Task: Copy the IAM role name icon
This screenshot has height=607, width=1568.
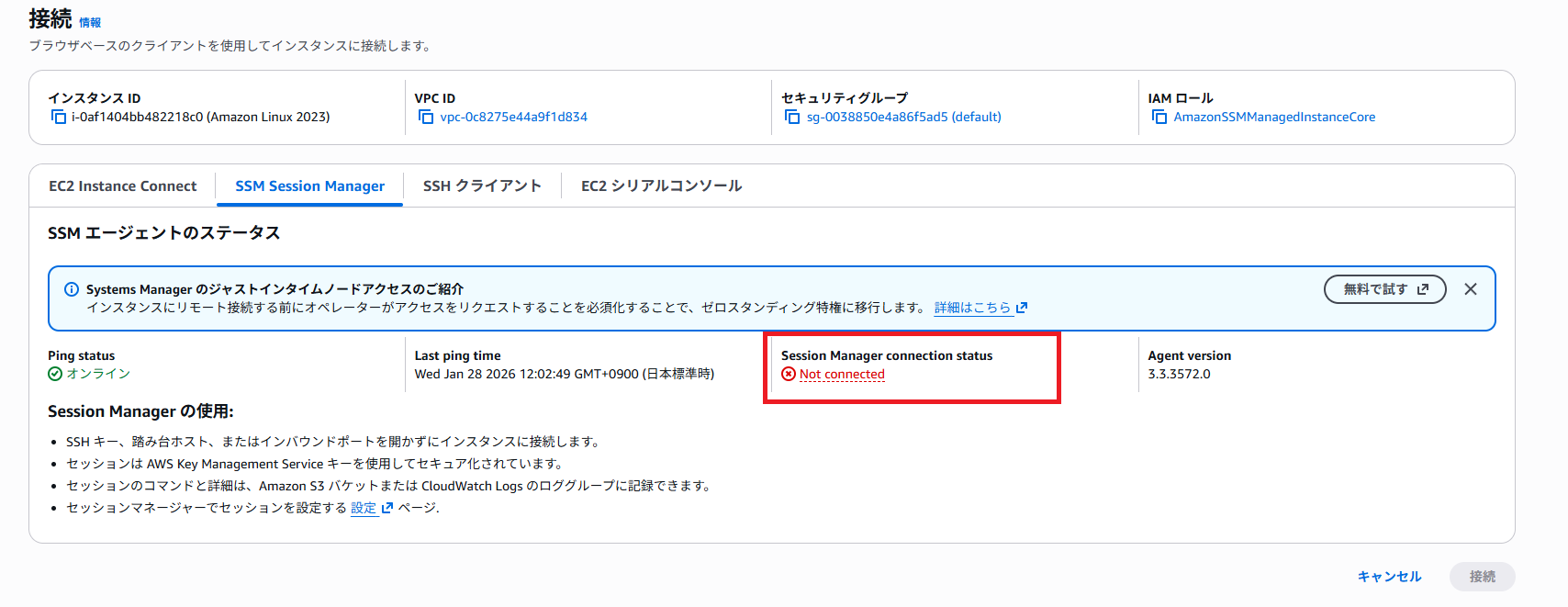Action: (x=1159, y=117)
